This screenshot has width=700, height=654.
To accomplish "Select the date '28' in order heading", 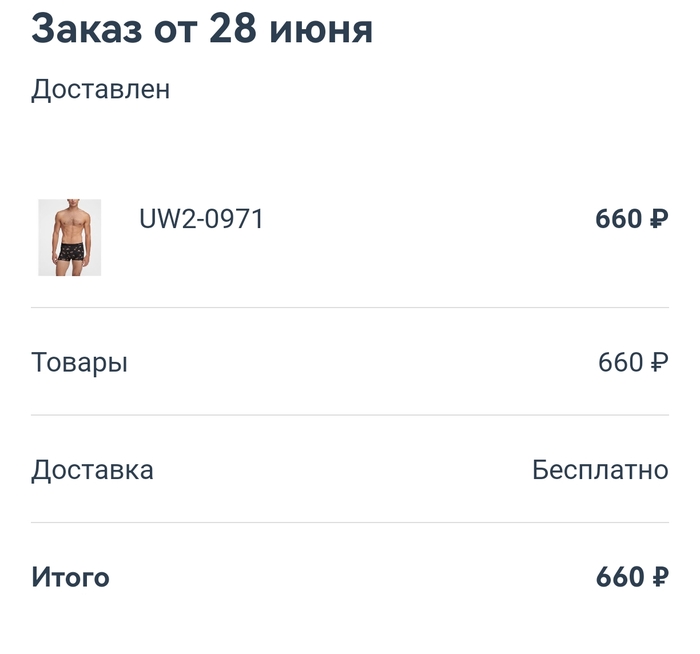I will tap(233, 29).
